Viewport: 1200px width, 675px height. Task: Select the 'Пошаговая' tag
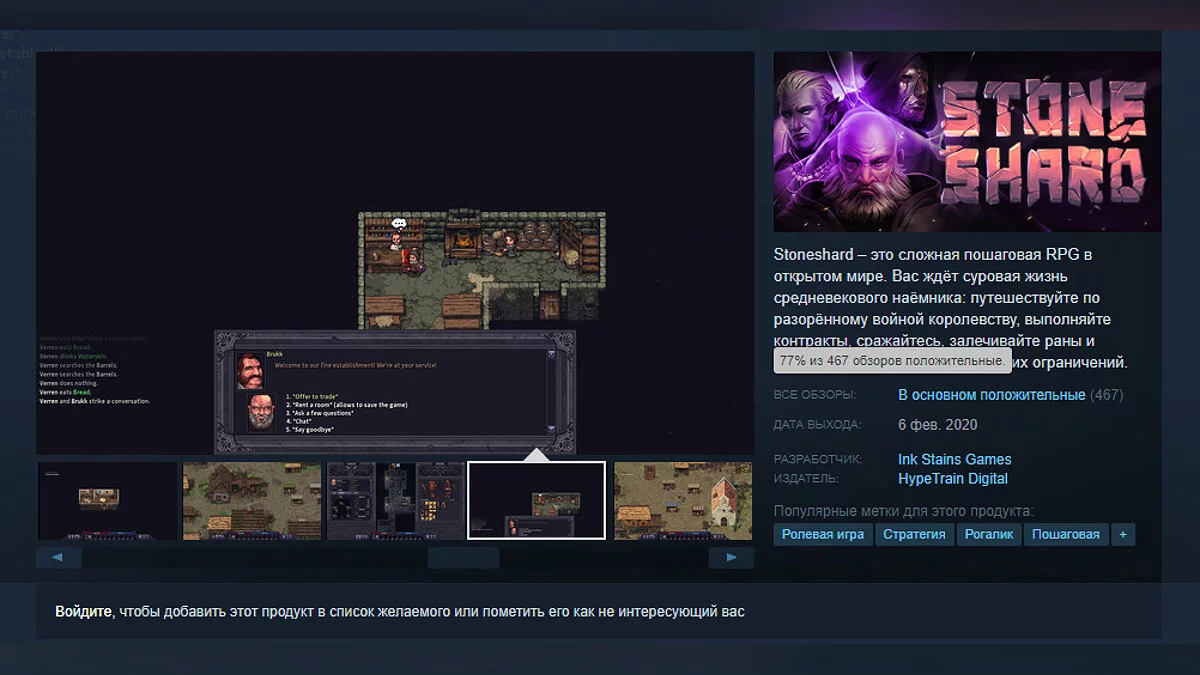(1066, 534)
